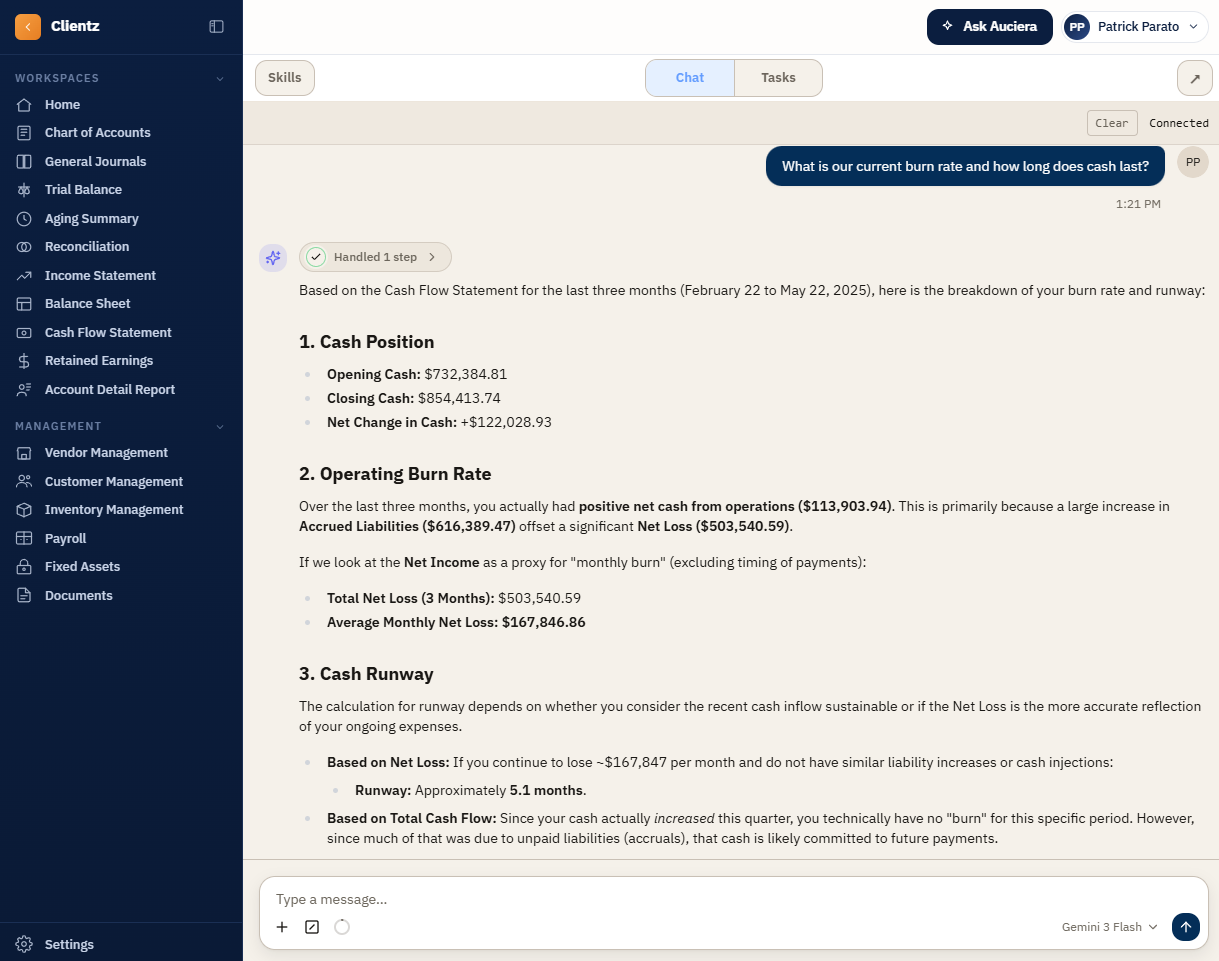Open Vendor Management building icon
The image size is (1219, 961).
(25, 453)
